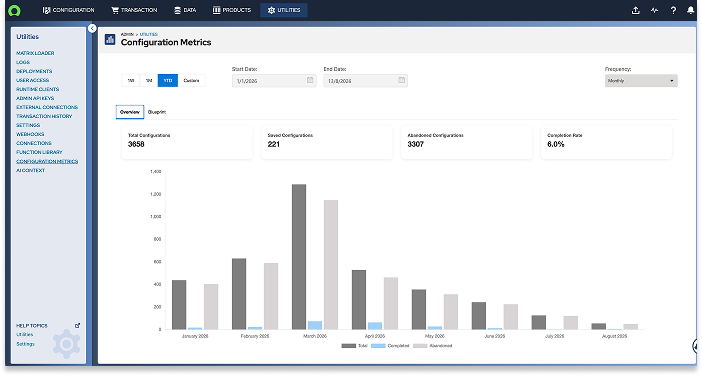The height and width of the screenshot is (376, 702).
Task: Click the Saved Configurations value 221
Action: click(274, 144)
